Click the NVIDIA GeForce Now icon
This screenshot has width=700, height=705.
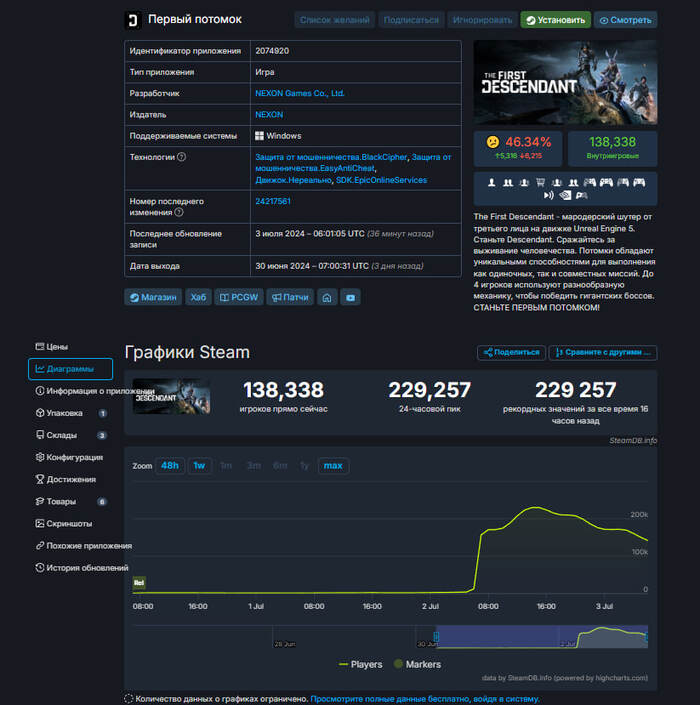[x=565, y=195]
